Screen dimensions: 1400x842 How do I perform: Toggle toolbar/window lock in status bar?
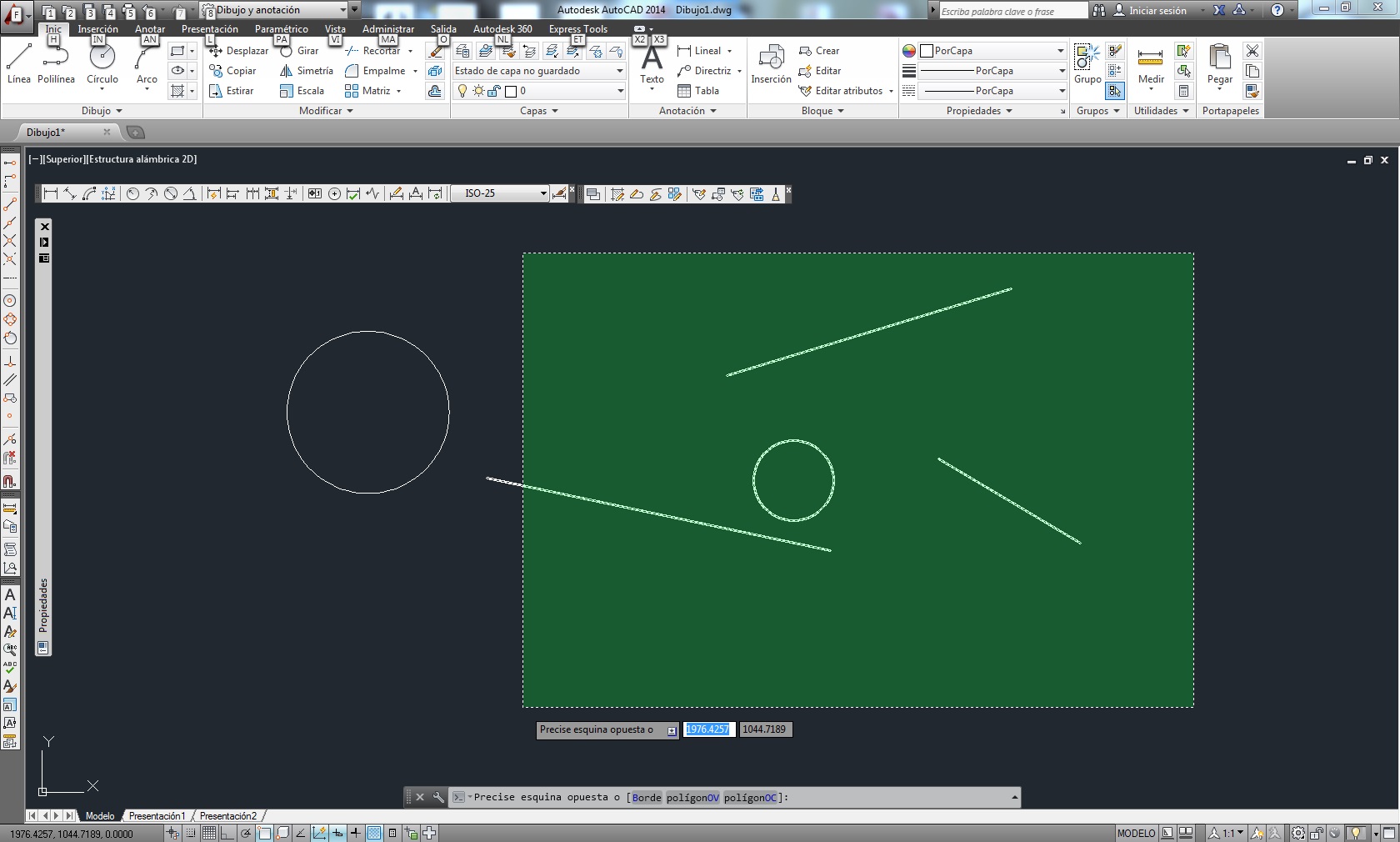tap(1317, 833)
